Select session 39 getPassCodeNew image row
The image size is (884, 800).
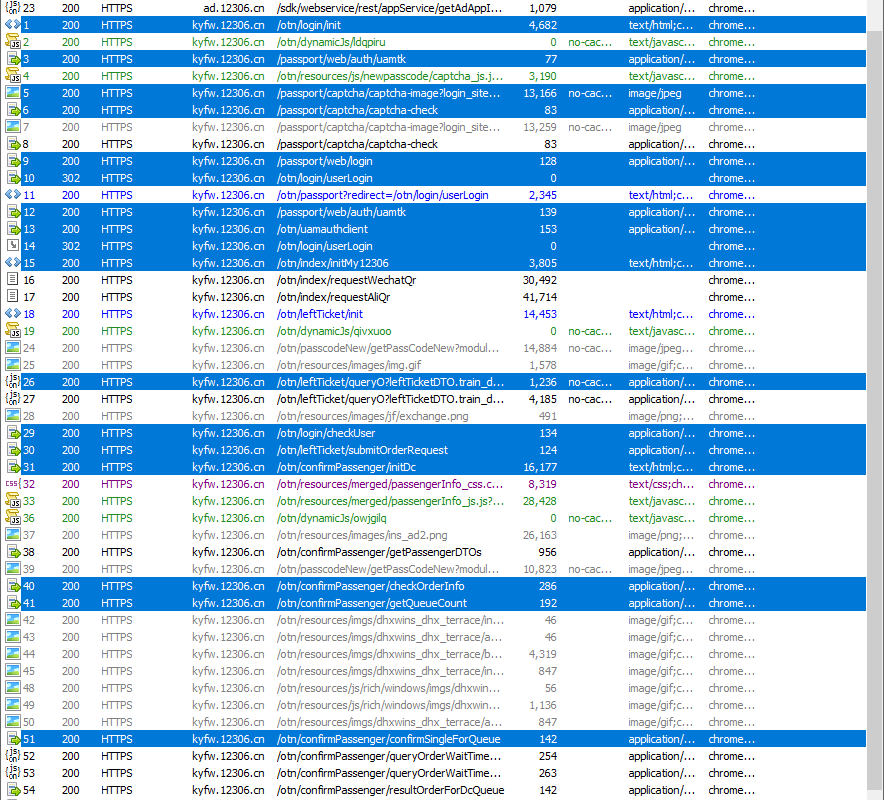tap(433, 569)
